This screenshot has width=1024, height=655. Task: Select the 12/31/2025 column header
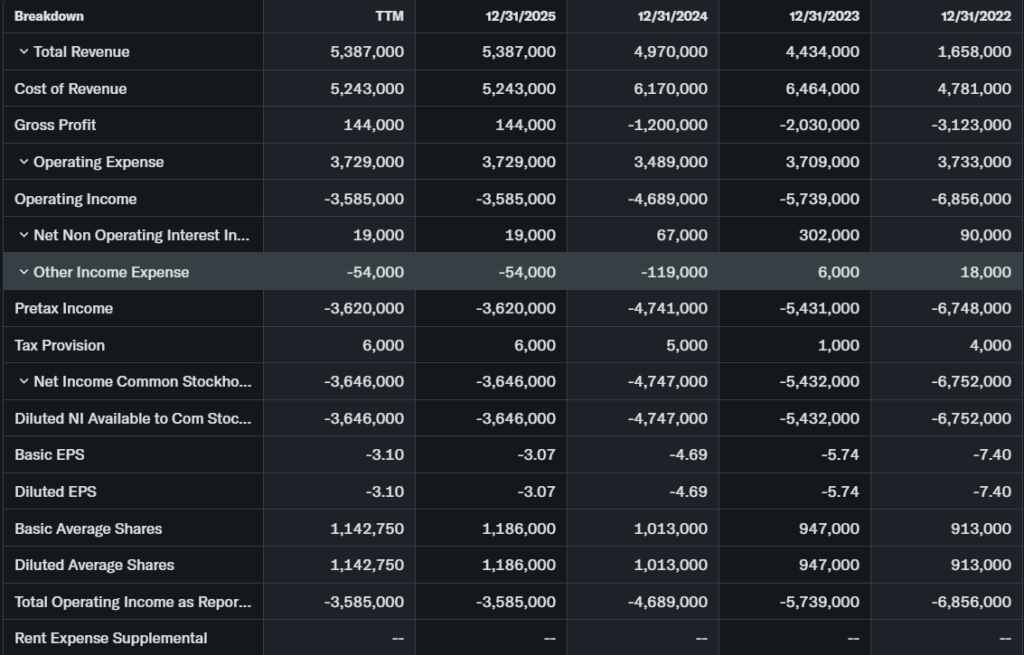point(522,16)
